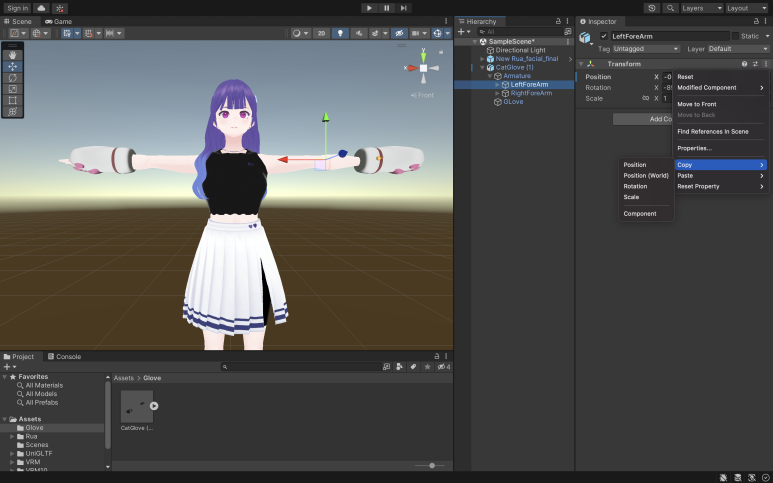Viewport: 773px width, 483px height.
Task: Select the Hand view tool
Action: 12,55
